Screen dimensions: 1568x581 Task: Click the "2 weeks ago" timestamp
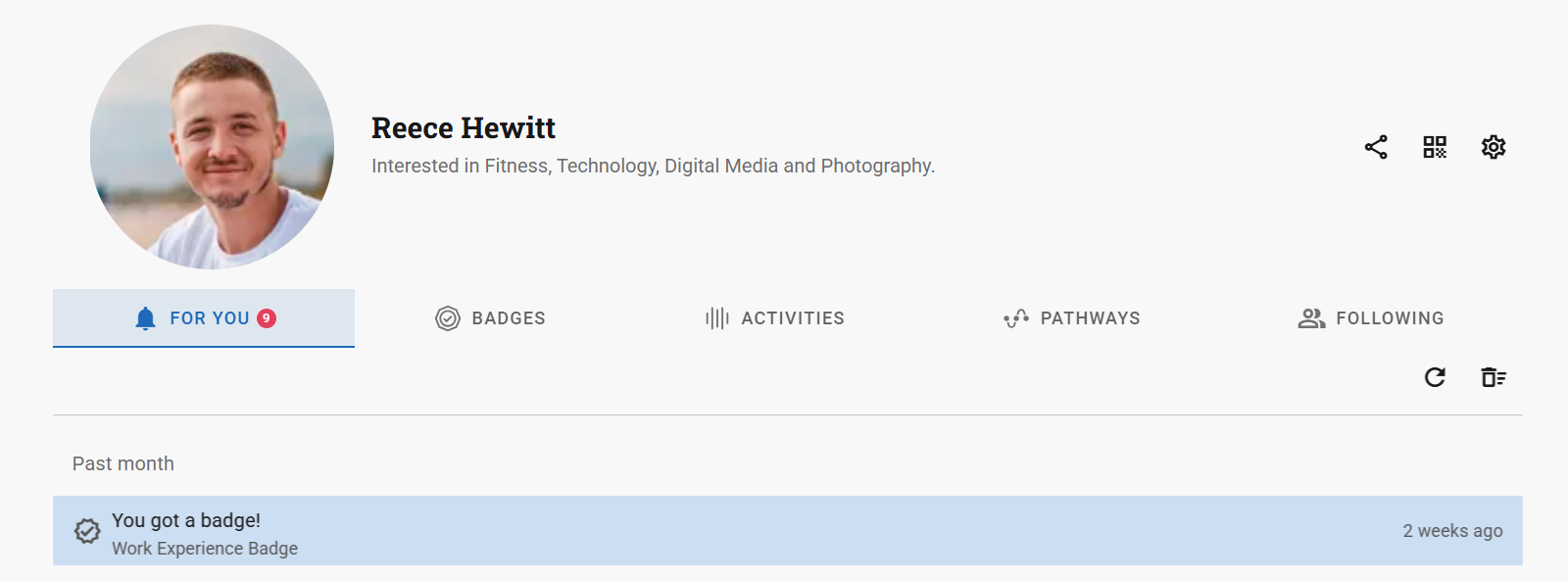(1452, 531)
